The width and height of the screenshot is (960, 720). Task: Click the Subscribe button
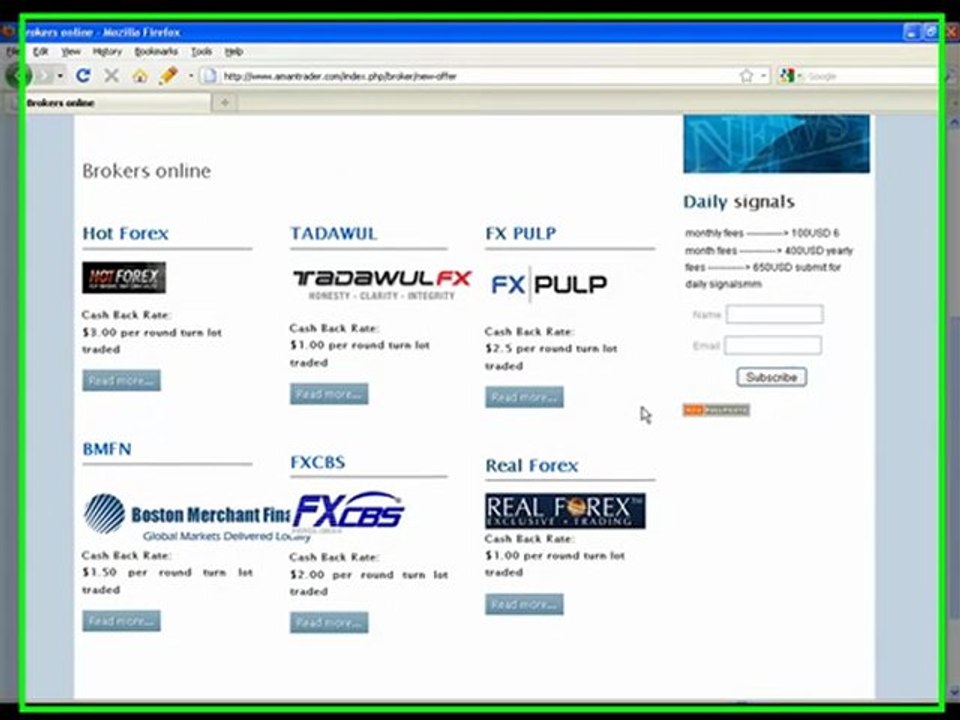point(771,377)
